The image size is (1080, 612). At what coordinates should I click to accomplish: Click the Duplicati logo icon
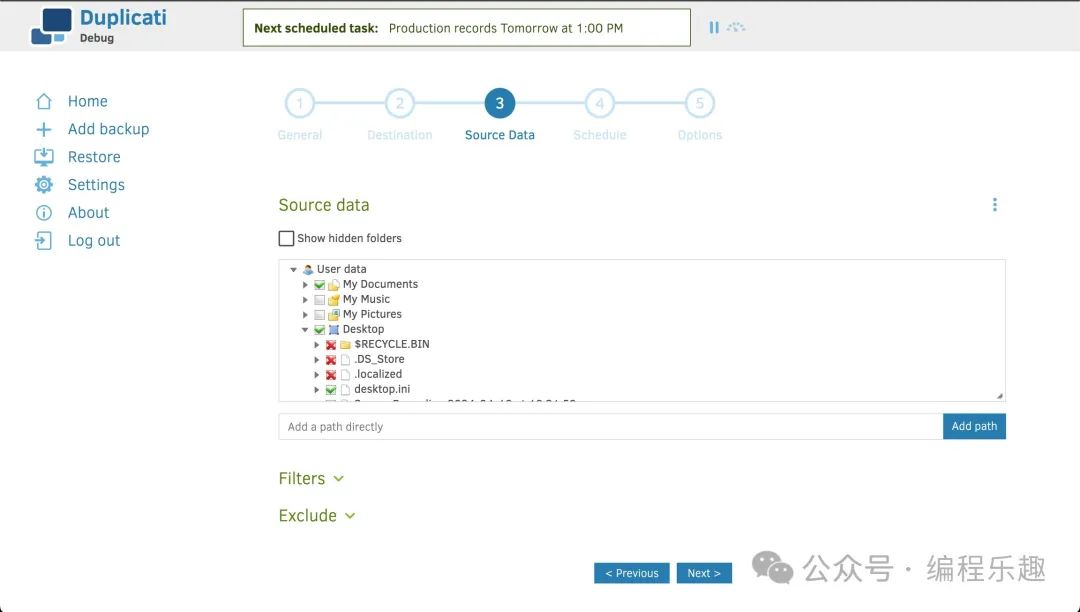coord(51,27)
